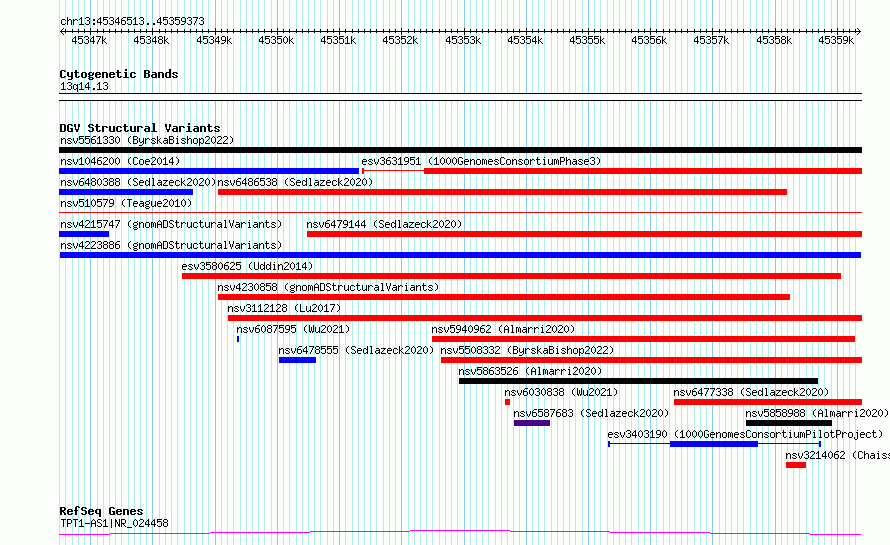890x545 pixels.
Task: Click the DGV Structural Variants track title
Action: coord(140,128)
